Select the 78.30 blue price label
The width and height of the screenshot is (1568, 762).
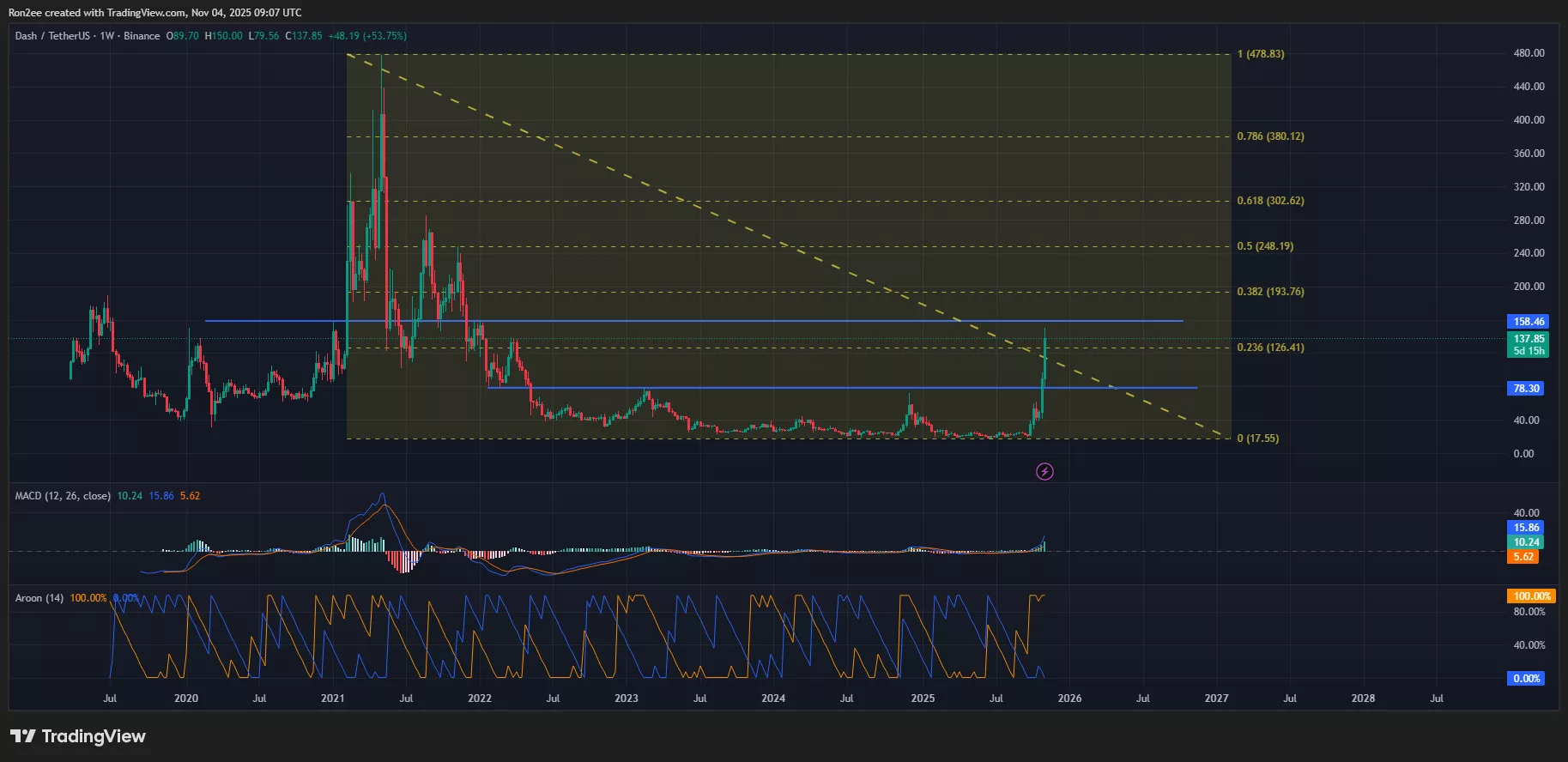point(1526,389)
